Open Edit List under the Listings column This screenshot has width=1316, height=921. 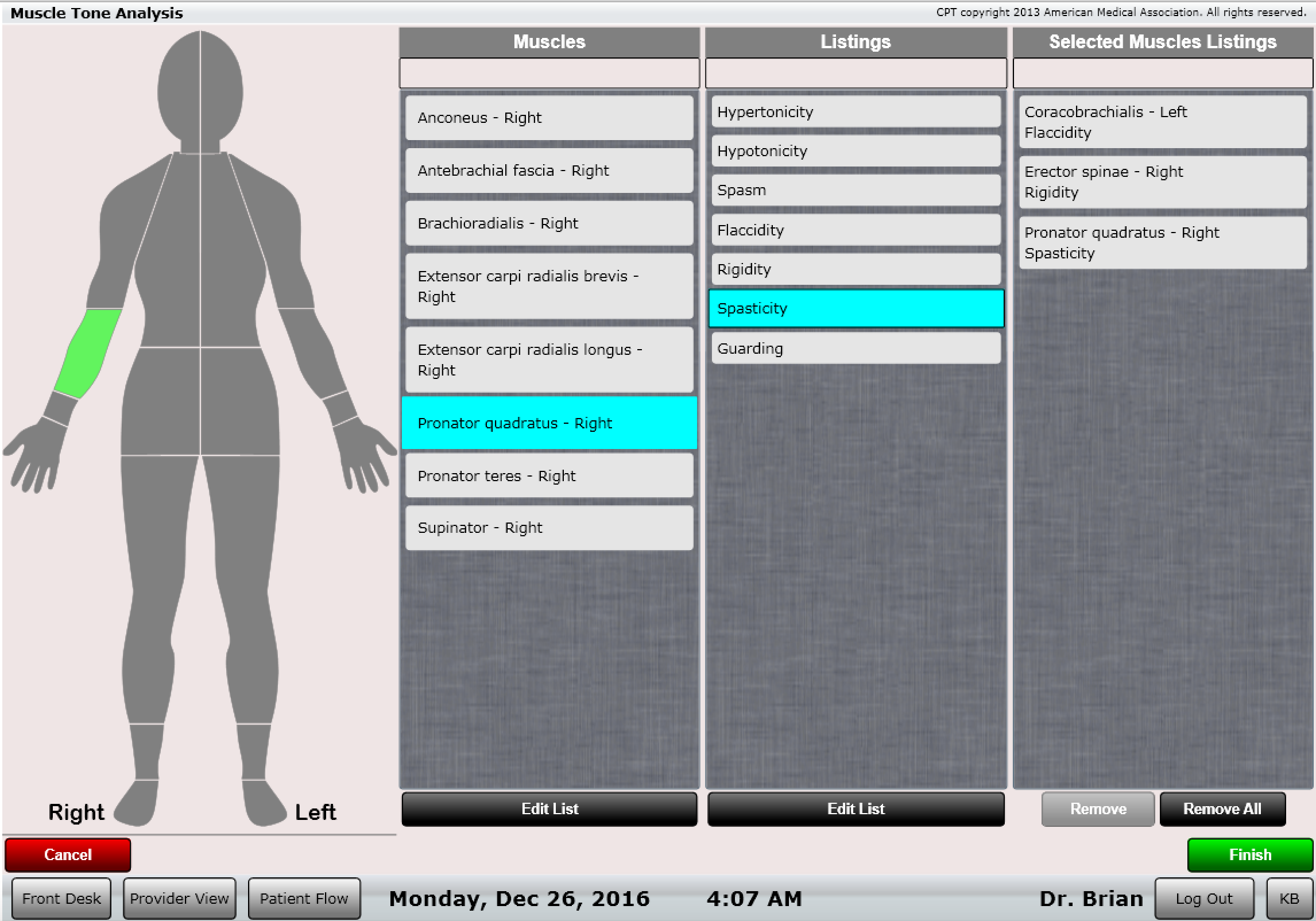coord(856,808)
